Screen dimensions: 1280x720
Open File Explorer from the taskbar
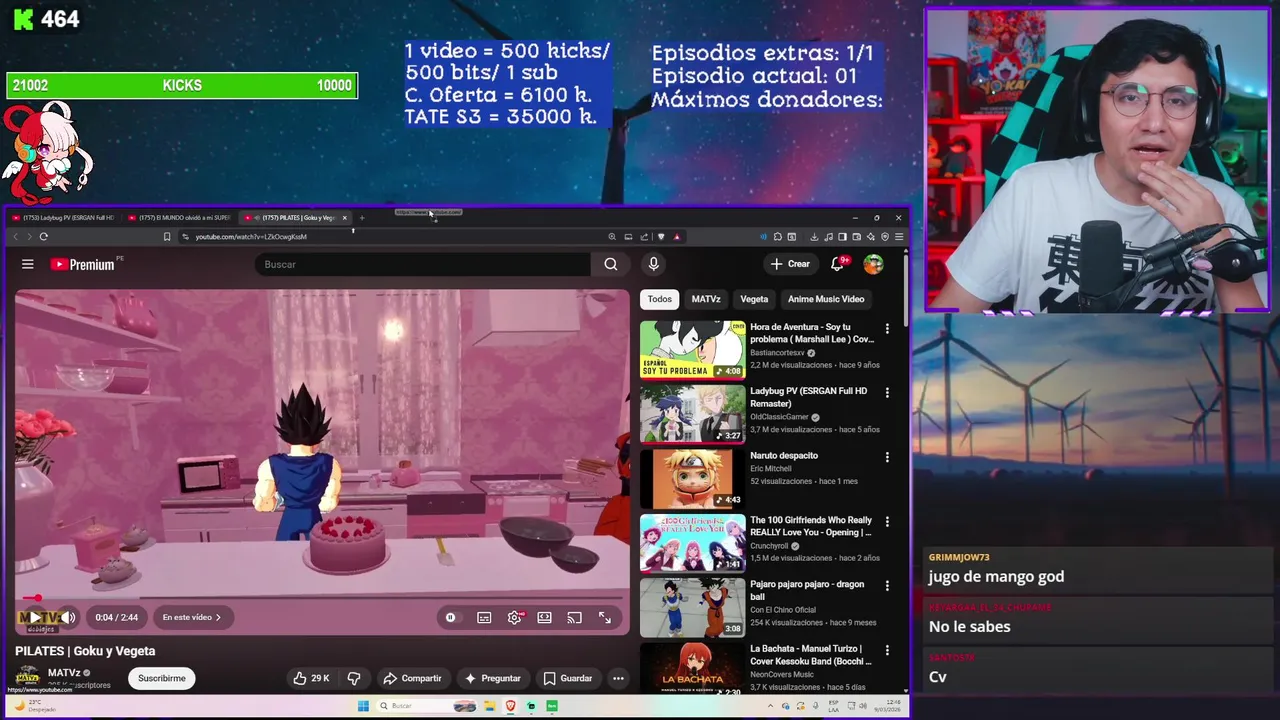pos(490,706)
